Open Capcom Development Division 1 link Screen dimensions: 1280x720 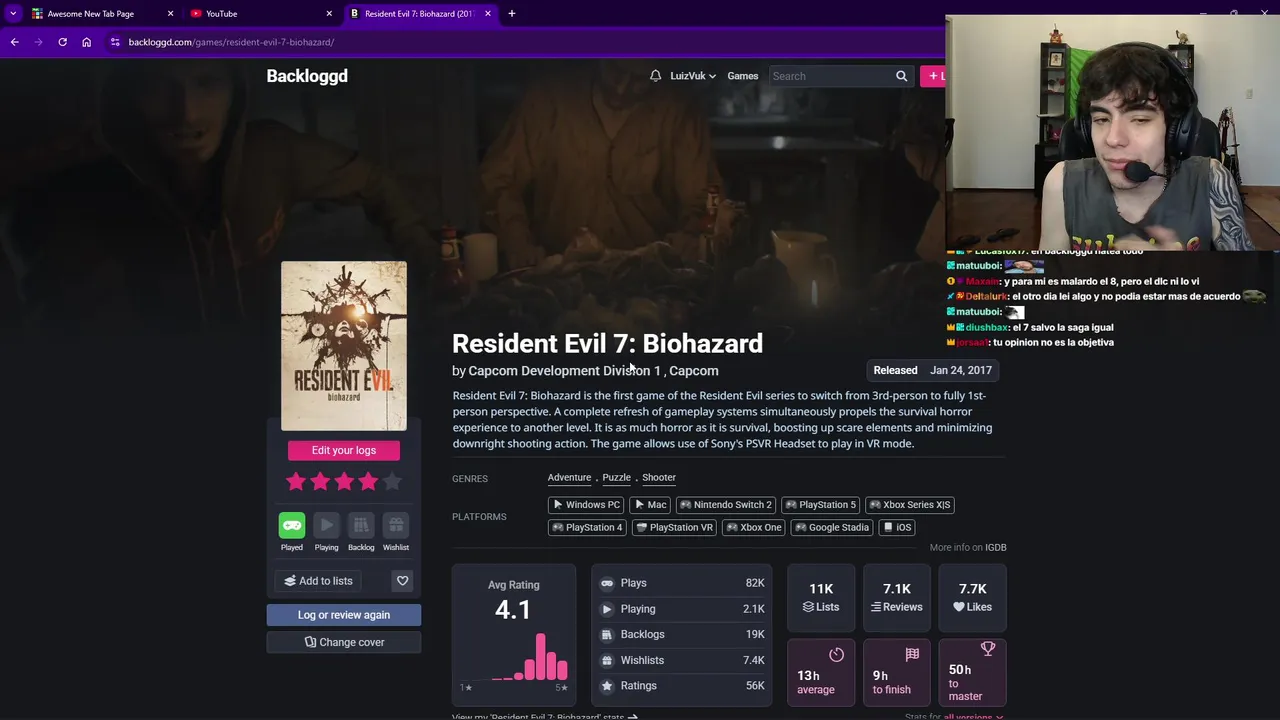pos(564,371)
